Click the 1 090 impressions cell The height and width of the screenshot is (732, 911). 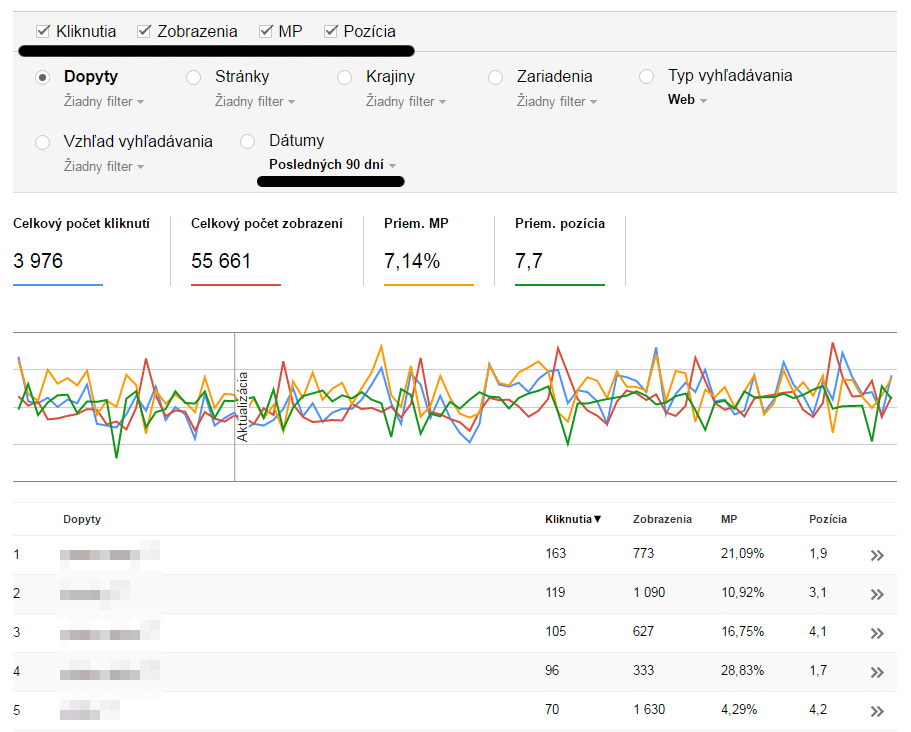click(x=649, y=592)
